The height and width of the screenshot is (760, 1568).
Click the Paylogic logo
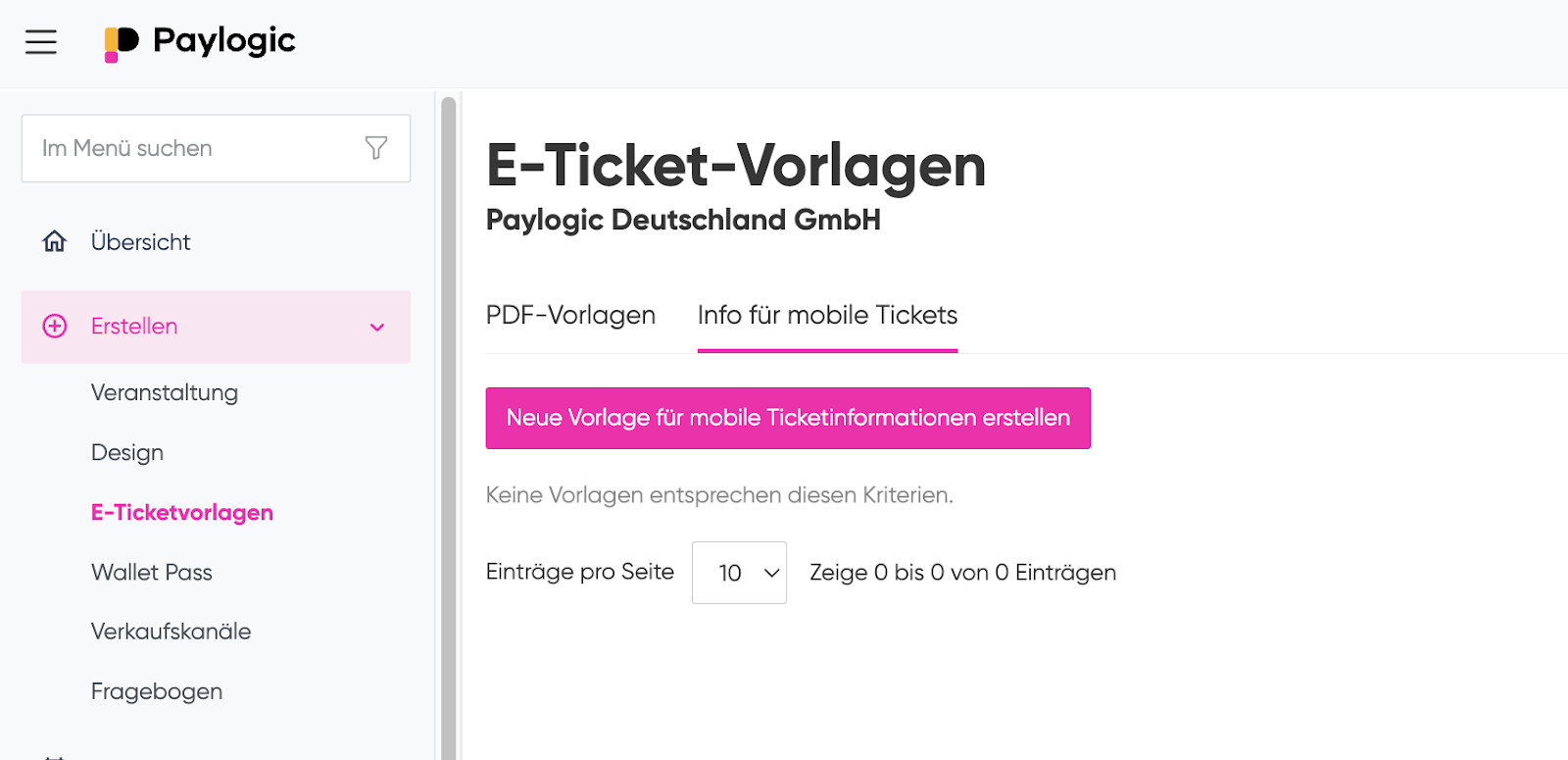click(x=200, y=42)
